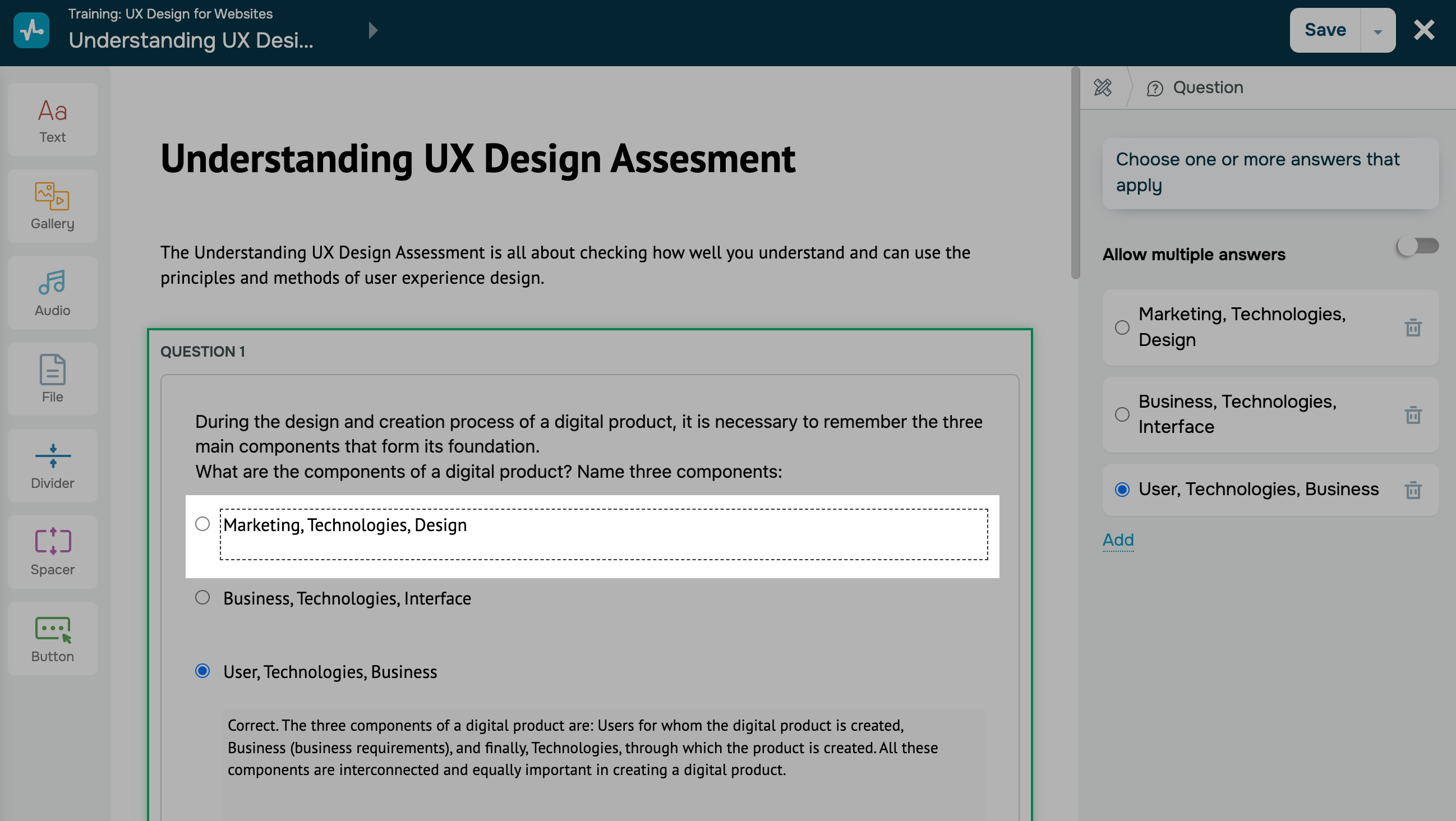This screenshot has width=1456, height=821.
Task: Add a Divider block
Action: [53, 465]
